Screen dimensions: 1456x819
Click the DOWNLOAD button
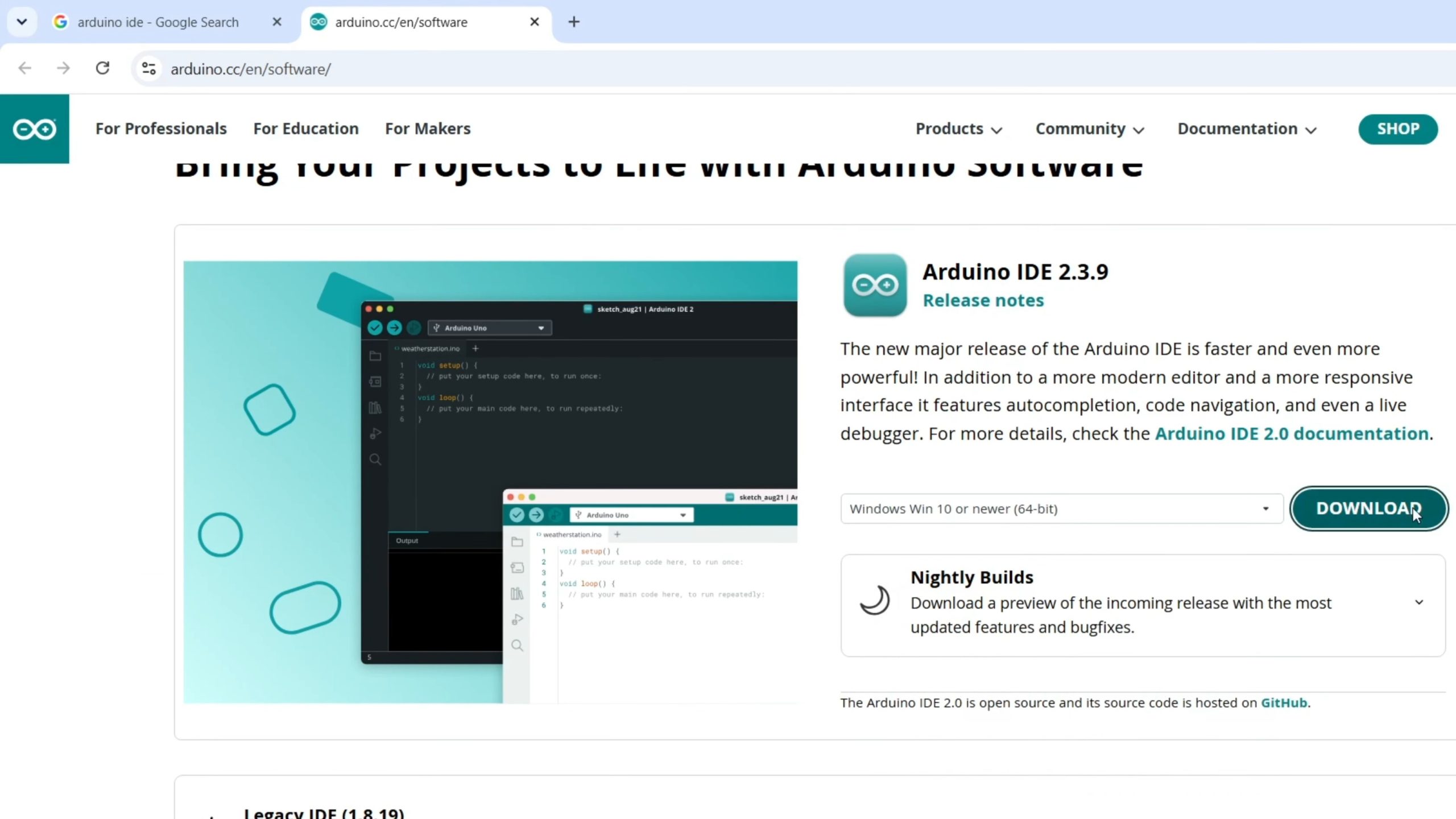pos(1368,508)
